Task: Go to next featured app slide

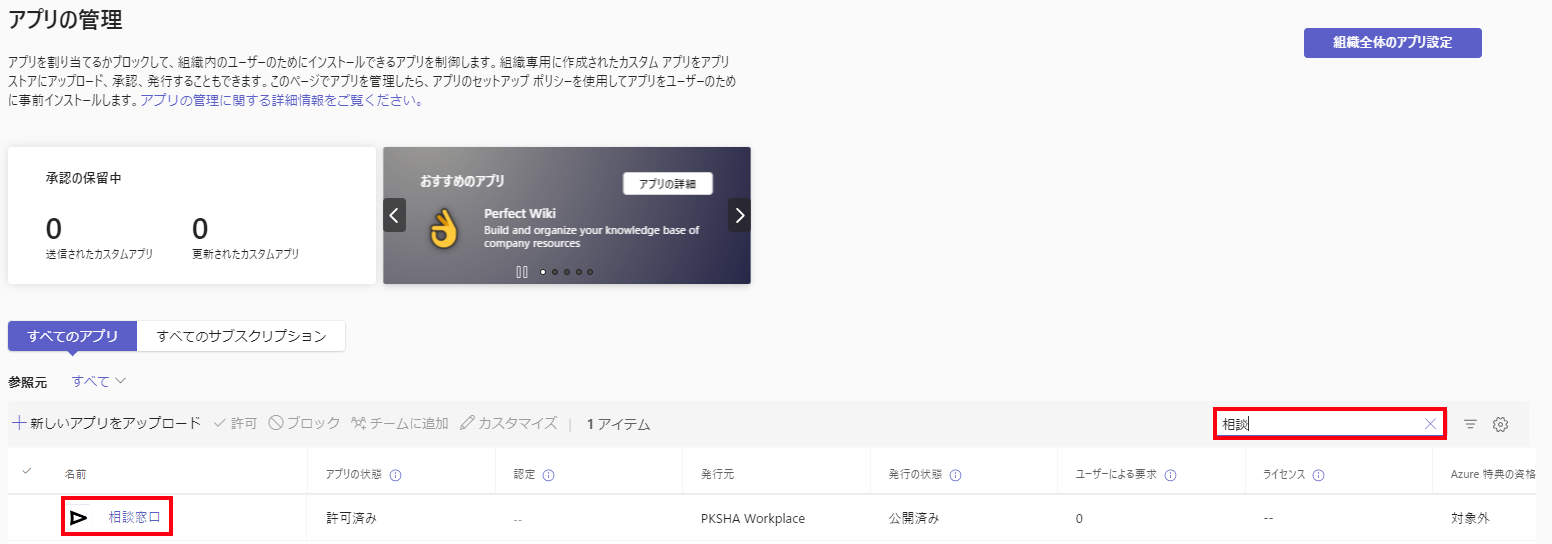Action: (739, 215)
